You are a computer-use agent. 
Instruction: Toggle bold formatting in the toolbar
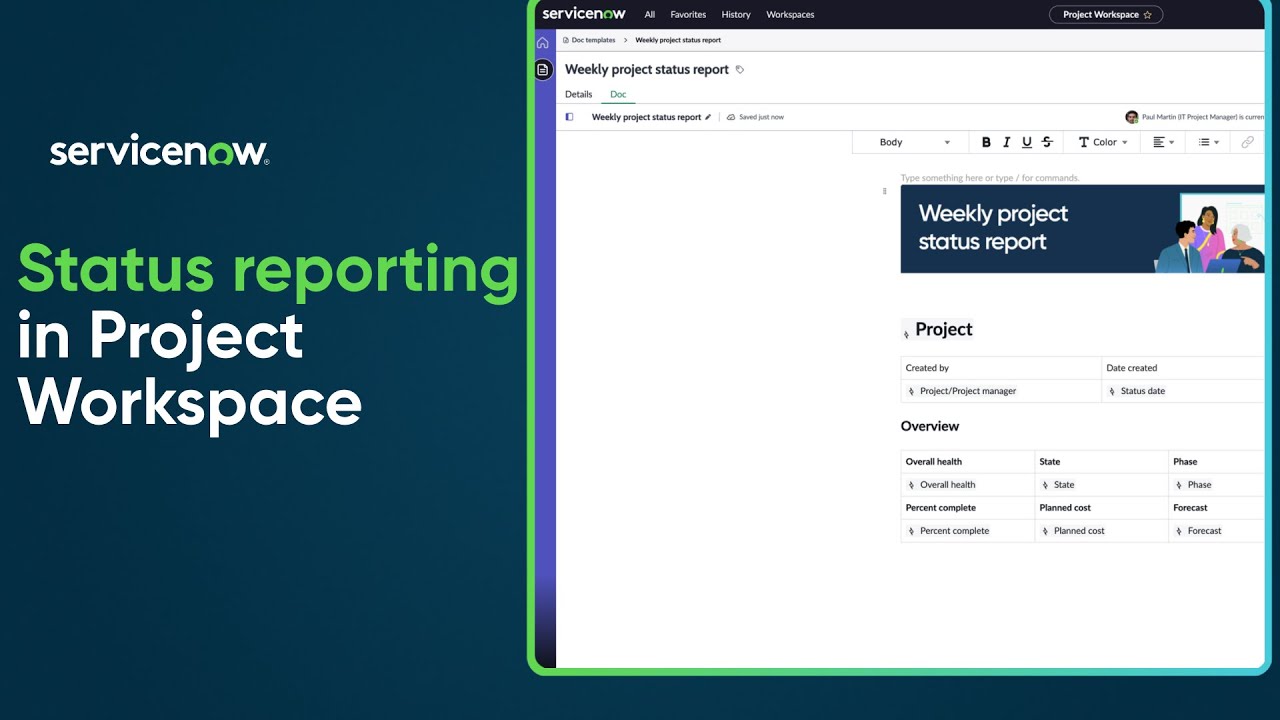tap(986, 141)
